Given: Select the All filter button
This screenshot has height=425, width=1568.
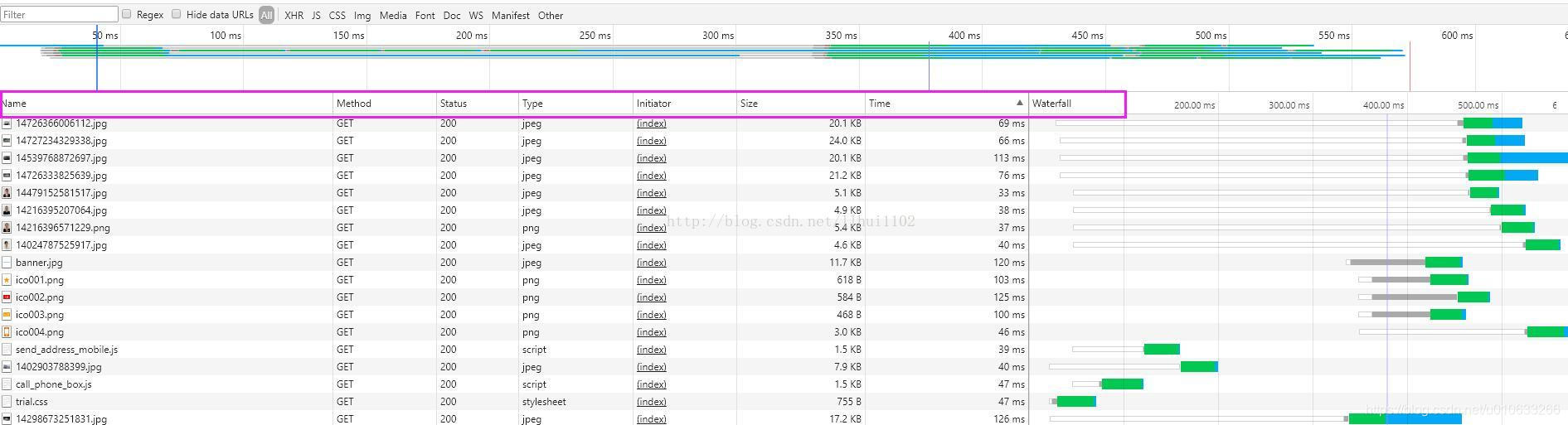Looking at the screenshot, I should [x=266, y=15].
